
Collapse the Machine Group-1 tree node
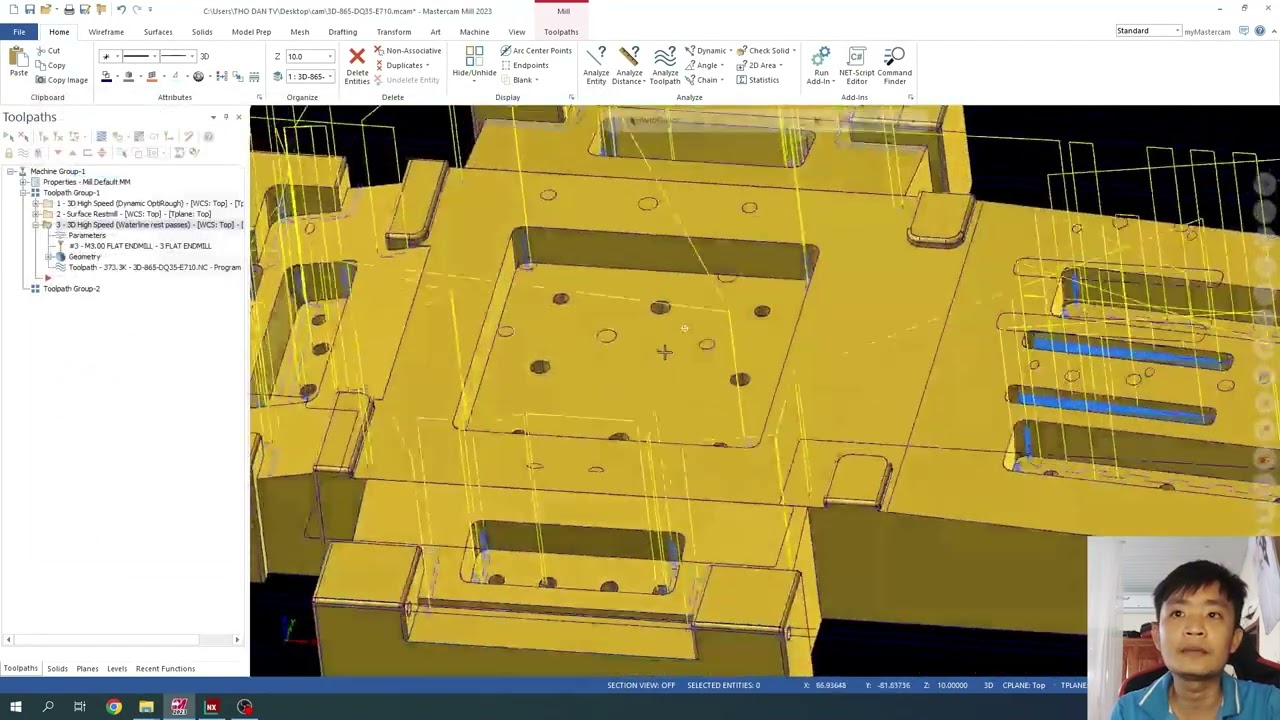pos(9,171)
